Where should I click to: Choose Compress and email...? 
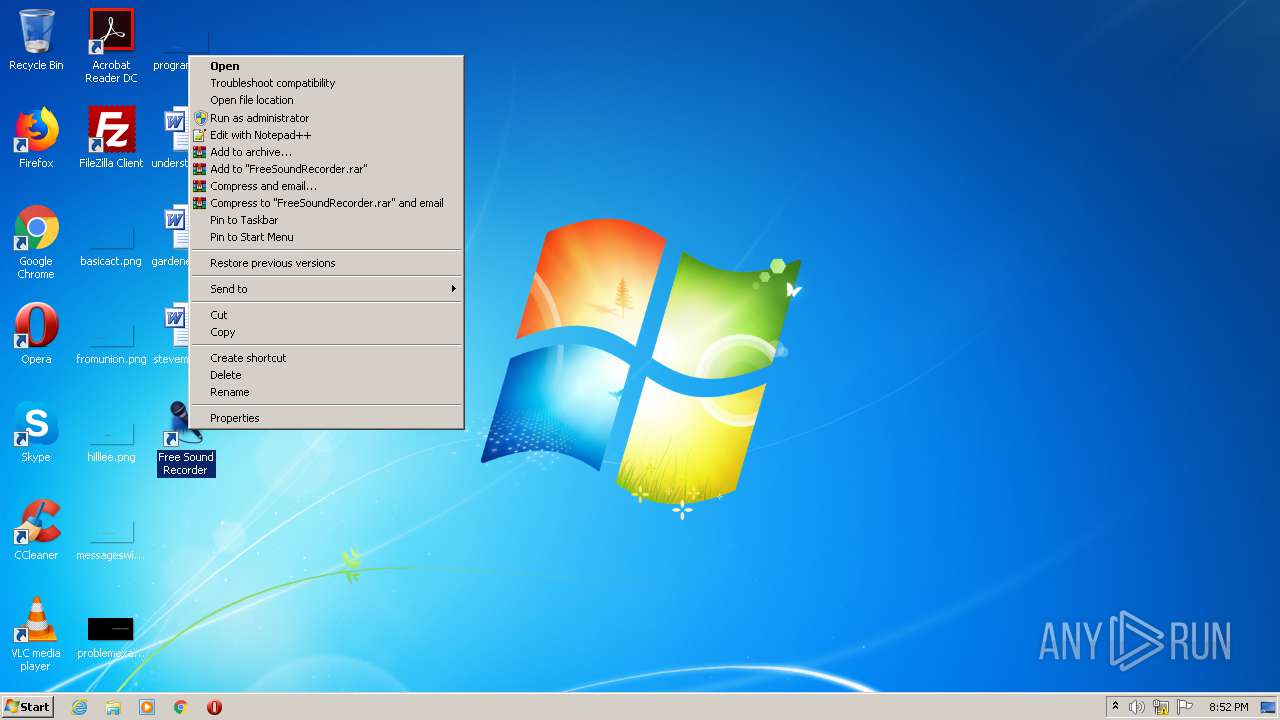coord(326,186)
